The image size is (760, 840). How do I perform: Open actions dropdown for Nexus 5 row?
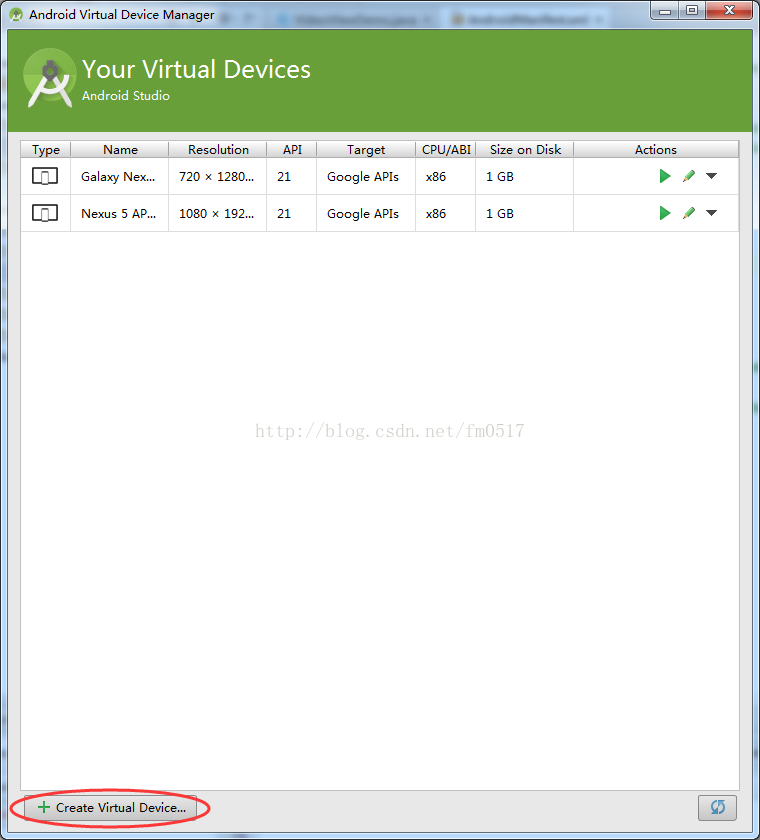point(711,213)
